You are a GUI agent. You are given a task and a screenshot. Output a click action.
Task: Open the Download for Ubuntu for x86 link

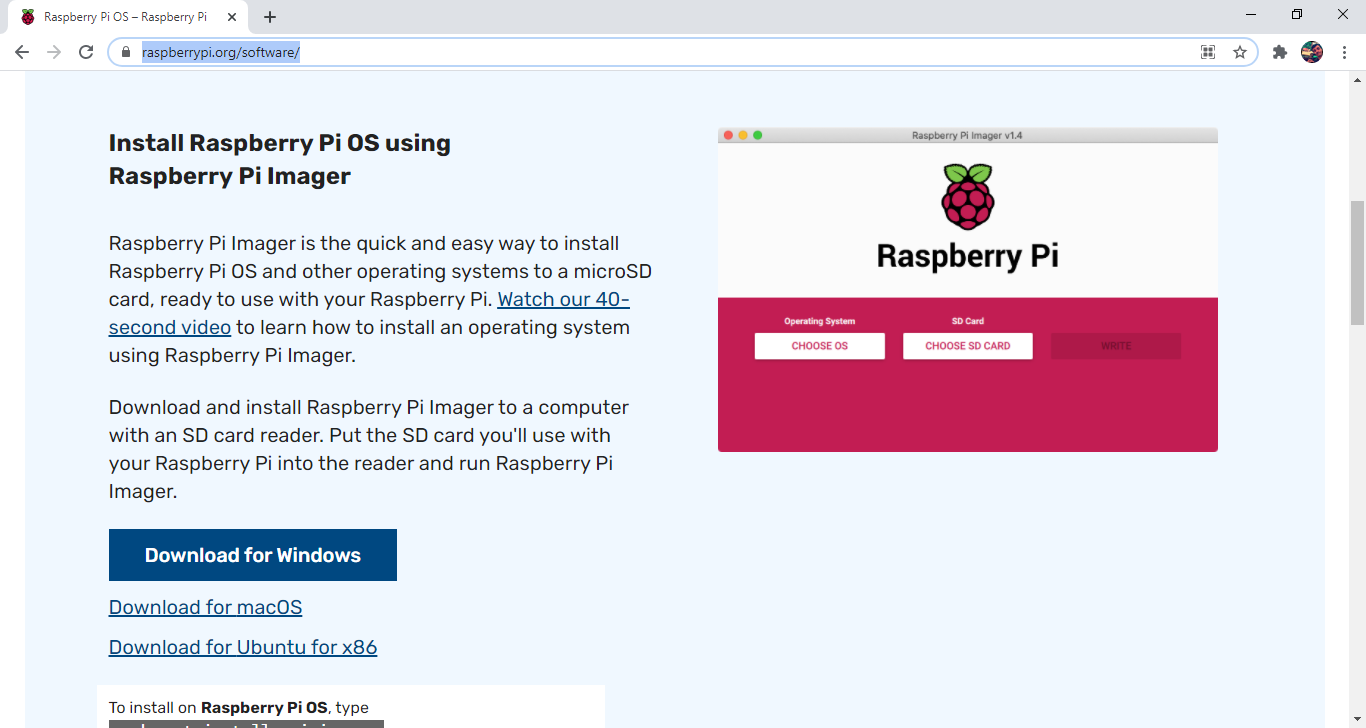click(243, 647)
